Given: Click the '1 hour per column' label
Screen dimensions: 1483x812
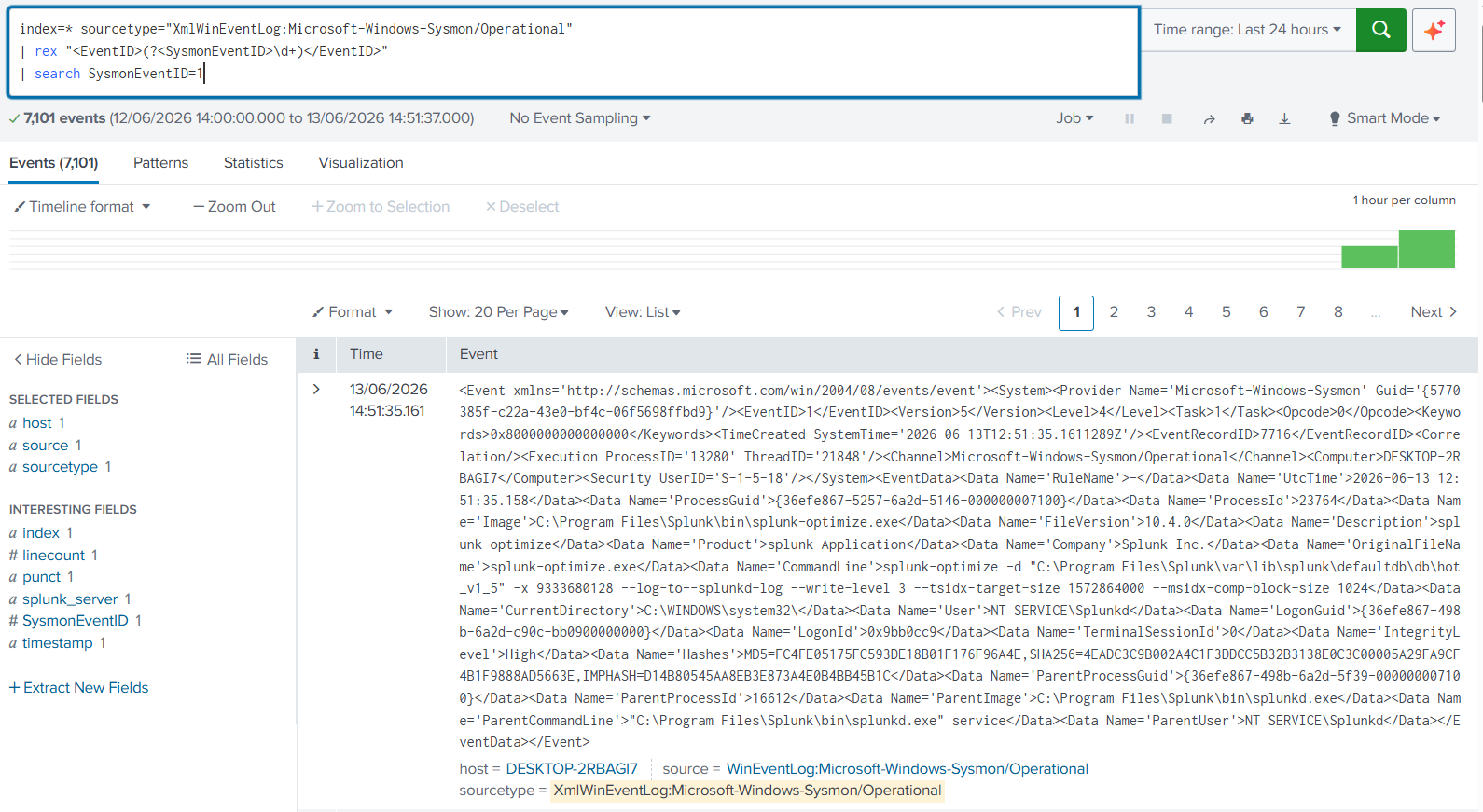Looking at the screenshot, I should (x=1405, y=200).
